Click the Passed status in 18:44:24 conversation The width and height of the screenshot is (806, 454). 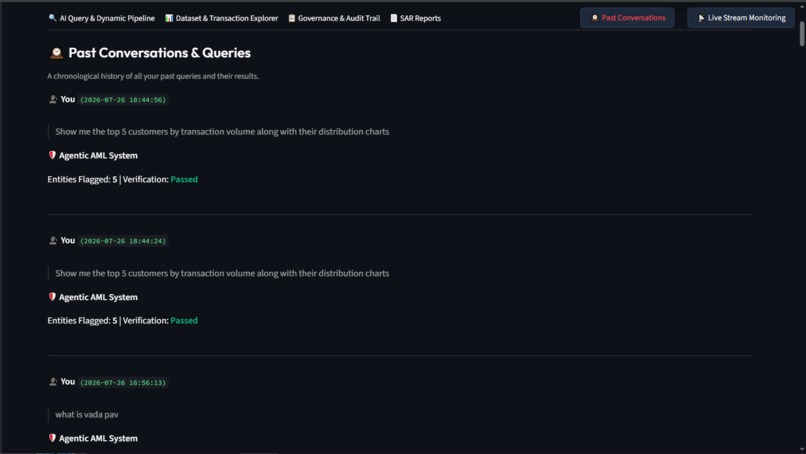tap(184, 320)
